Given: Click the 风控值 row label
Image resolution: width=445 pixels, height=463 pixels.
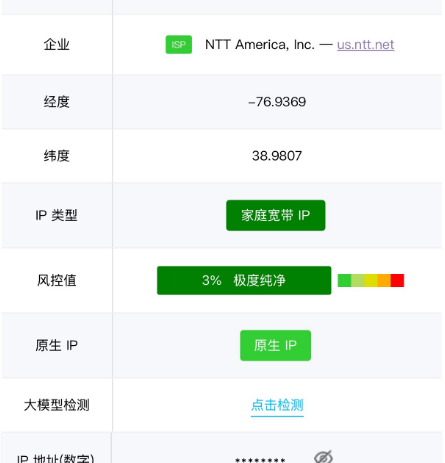Looking at the screenshot, I should 57,280.
